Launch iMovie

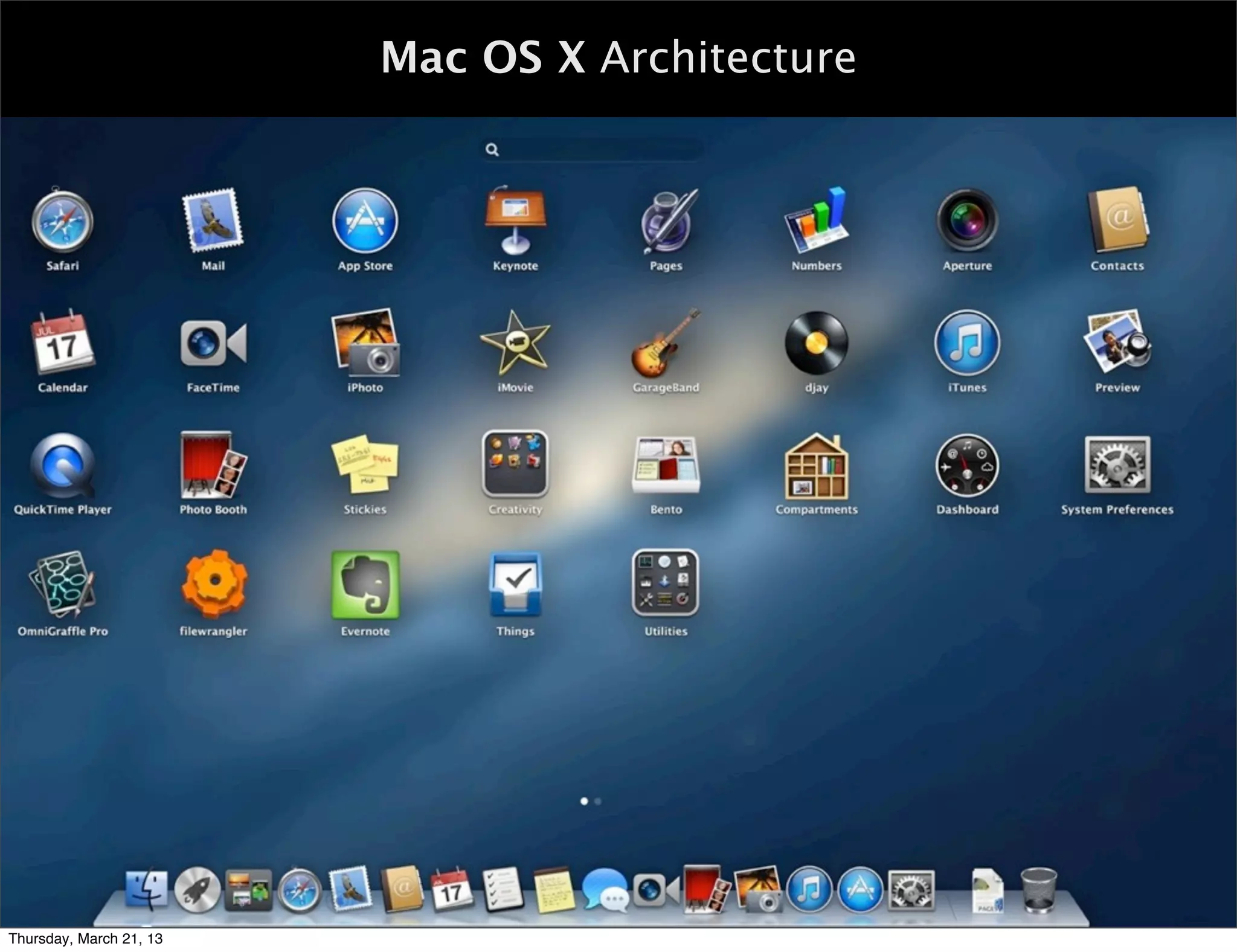pos(515,342)
